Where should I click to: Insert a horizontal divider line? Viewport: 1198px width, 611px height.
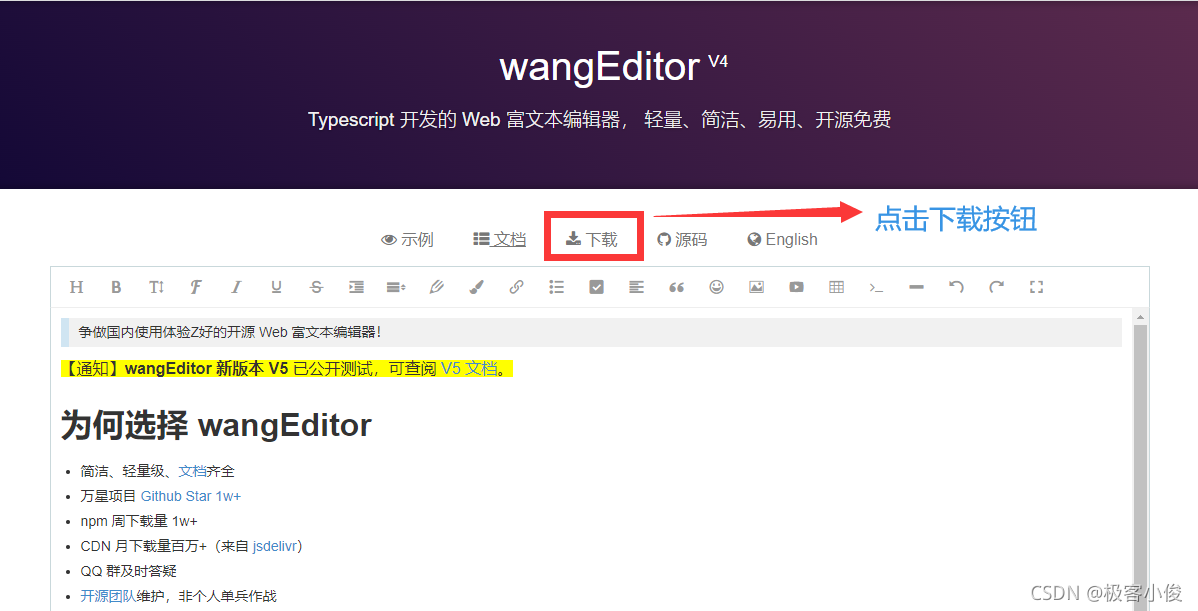coord(917,287)
